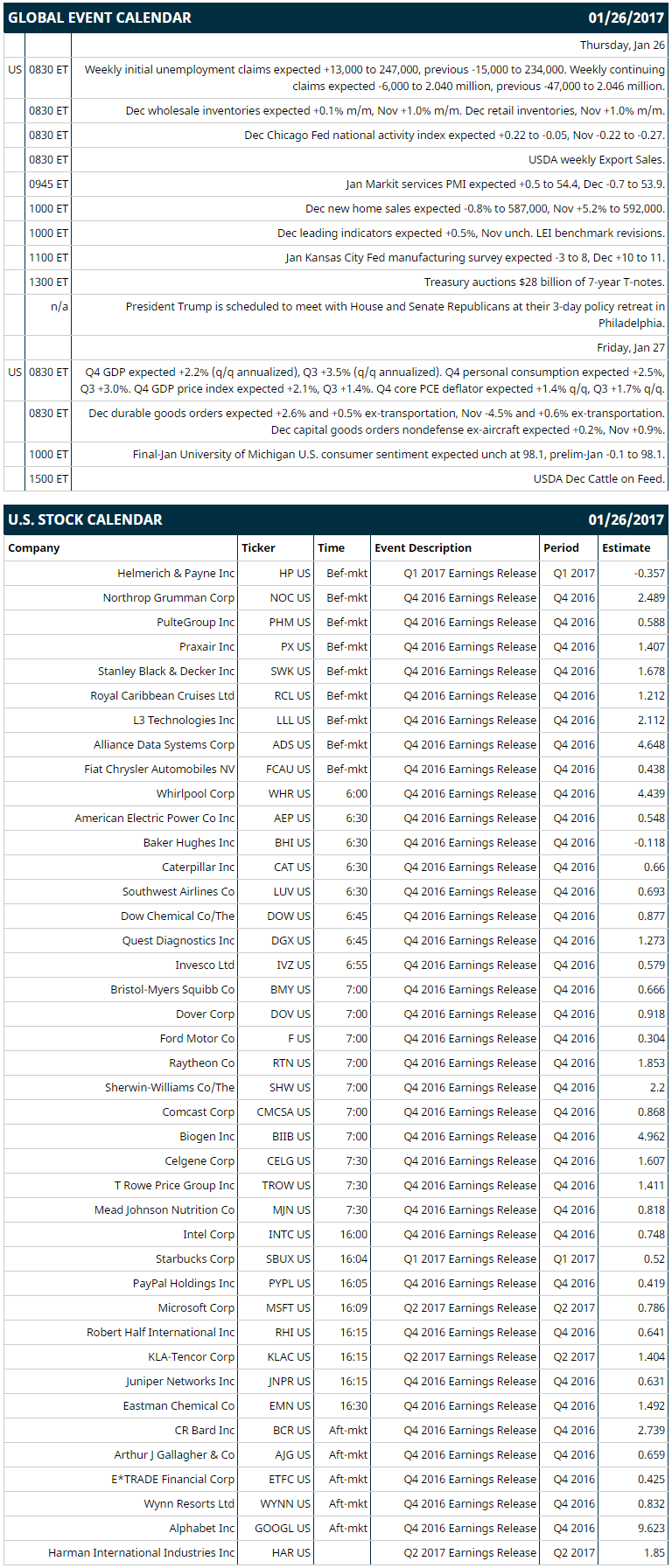Viewport: 672px width, 1568px height.
Task: Click the RTN US ticker cell
Action: point(291,1063)
